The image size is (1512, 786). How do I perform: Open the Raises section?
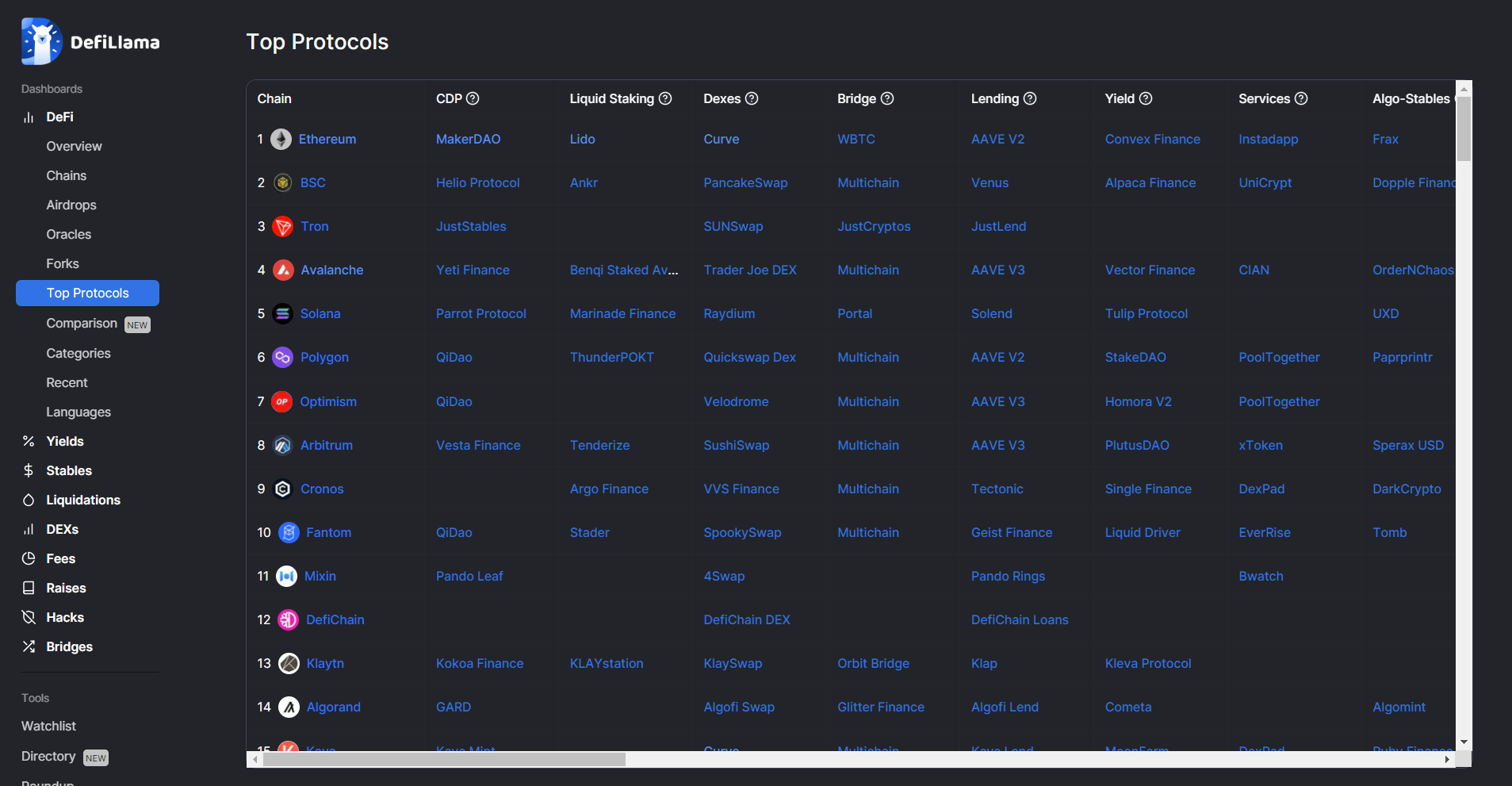(66, 588)
